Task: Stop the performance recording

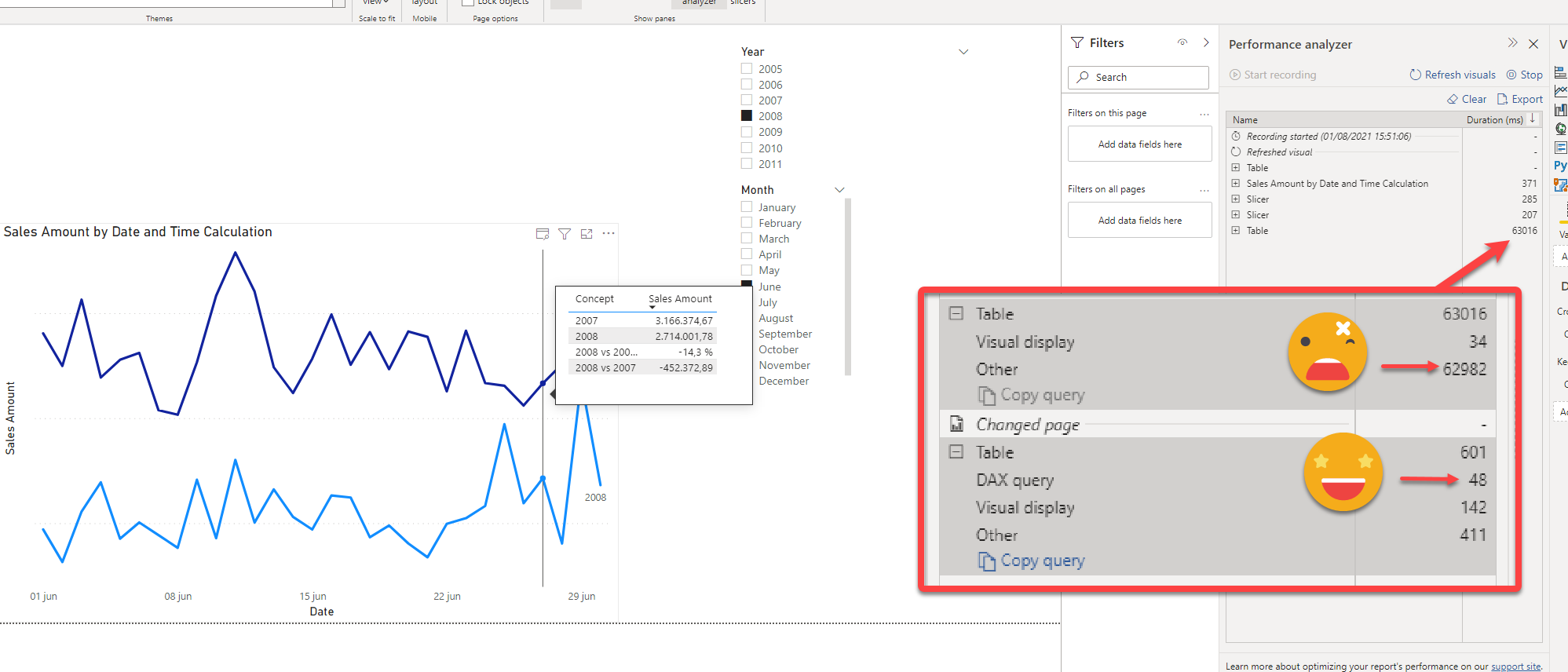Action: 1524,75
